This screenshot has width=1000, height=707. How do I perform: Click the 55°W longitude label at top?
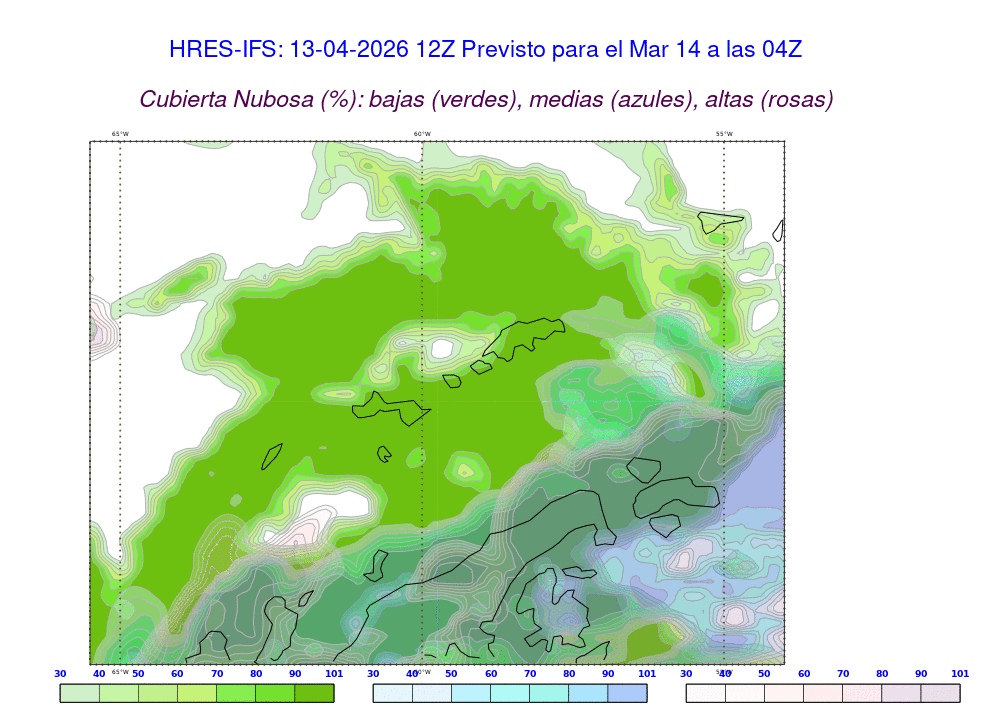tap(723, 134)
